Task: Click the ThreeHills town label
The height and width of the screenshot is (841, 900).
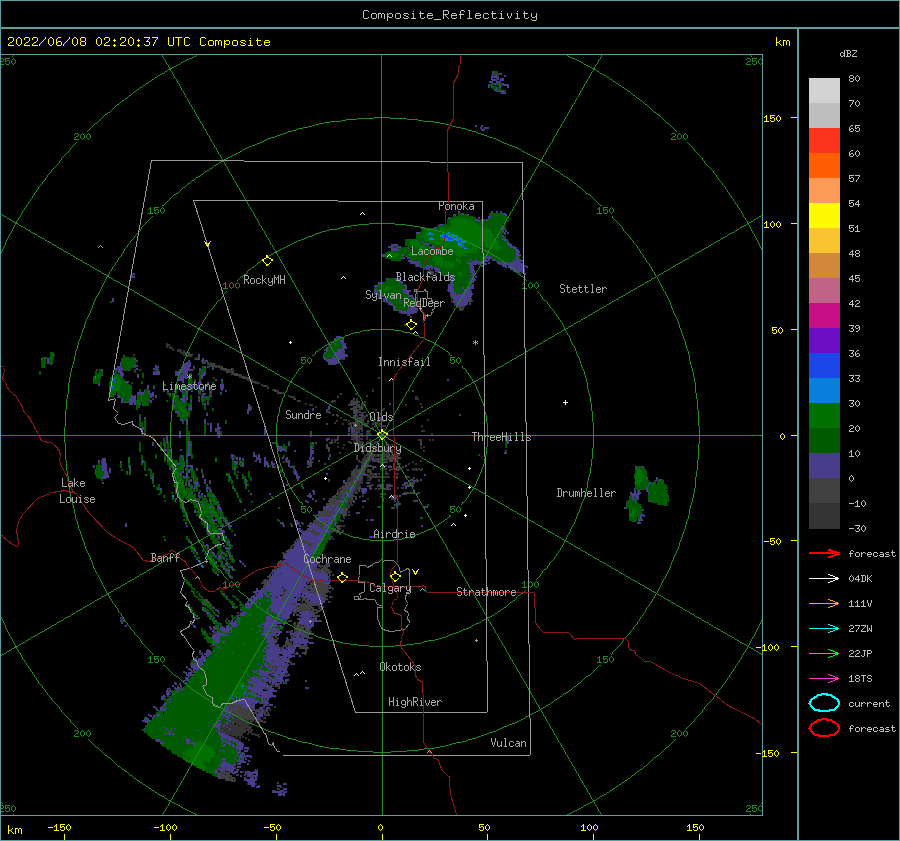Action: 501,437
